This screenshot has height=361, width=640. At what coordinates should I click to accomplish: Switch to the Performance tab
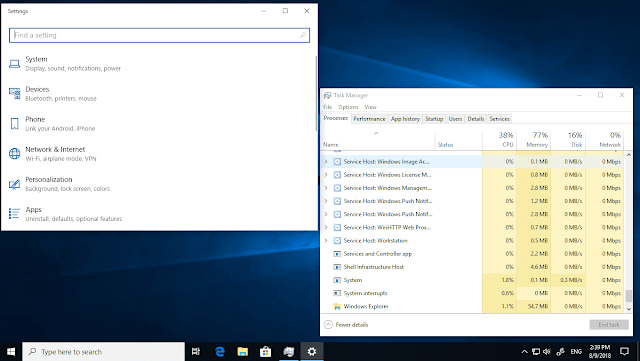pyautogui.click(x=369, y=119)
